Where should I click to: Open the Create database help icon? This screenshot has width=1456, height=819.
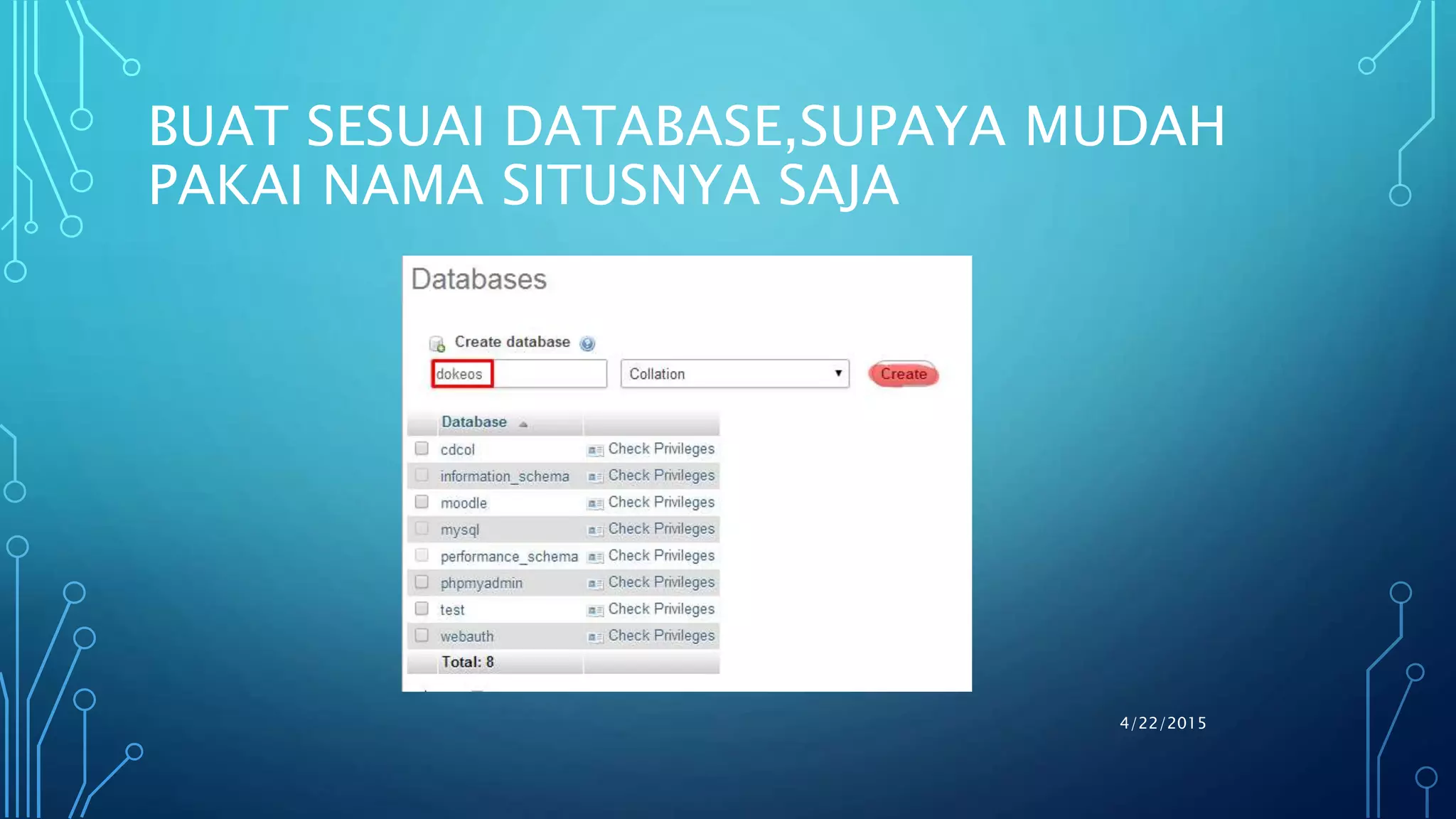tap(587, 344)
